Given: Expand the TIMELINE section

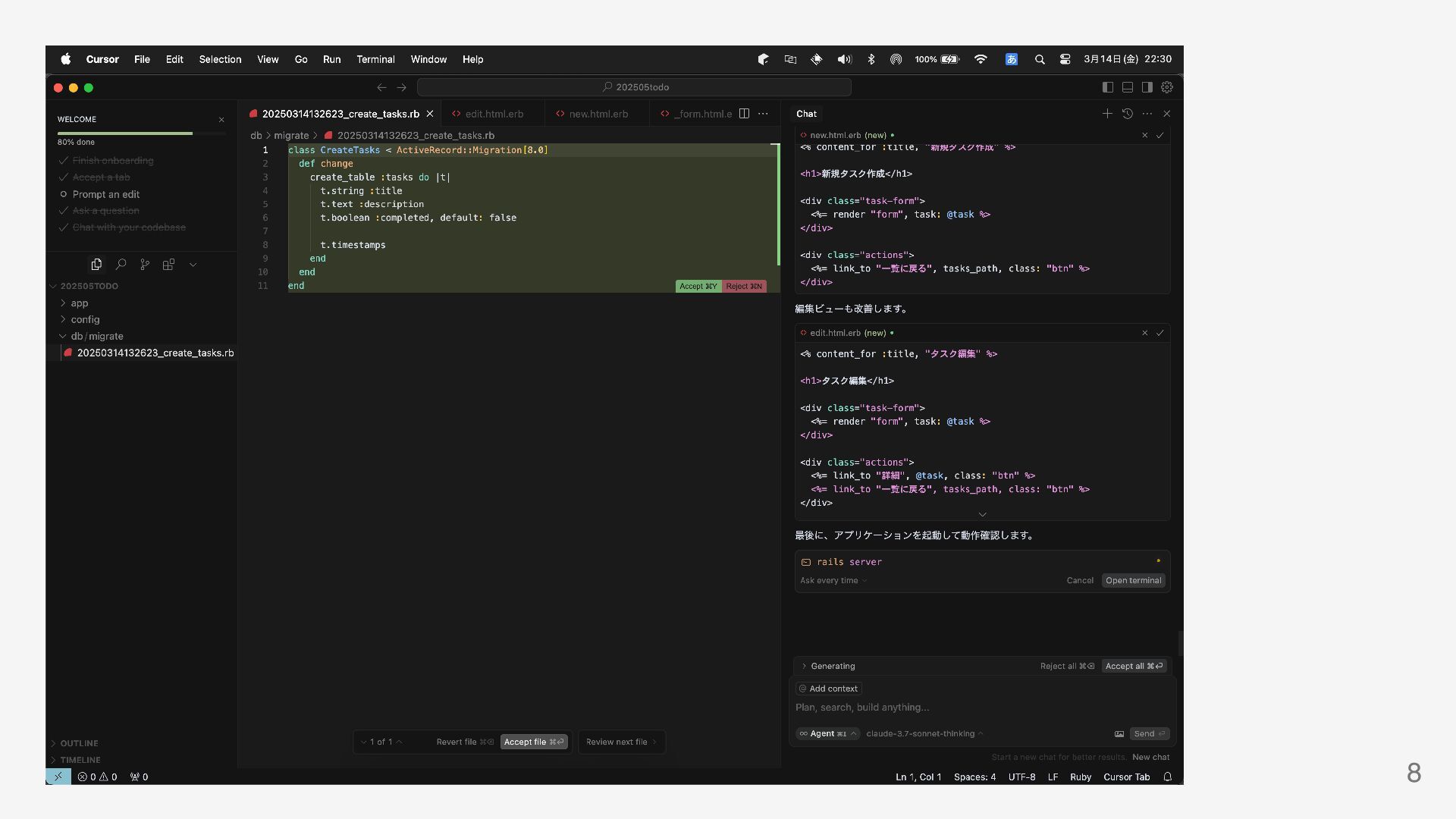Looking at the screenshot, I should (x=80, y=760).
